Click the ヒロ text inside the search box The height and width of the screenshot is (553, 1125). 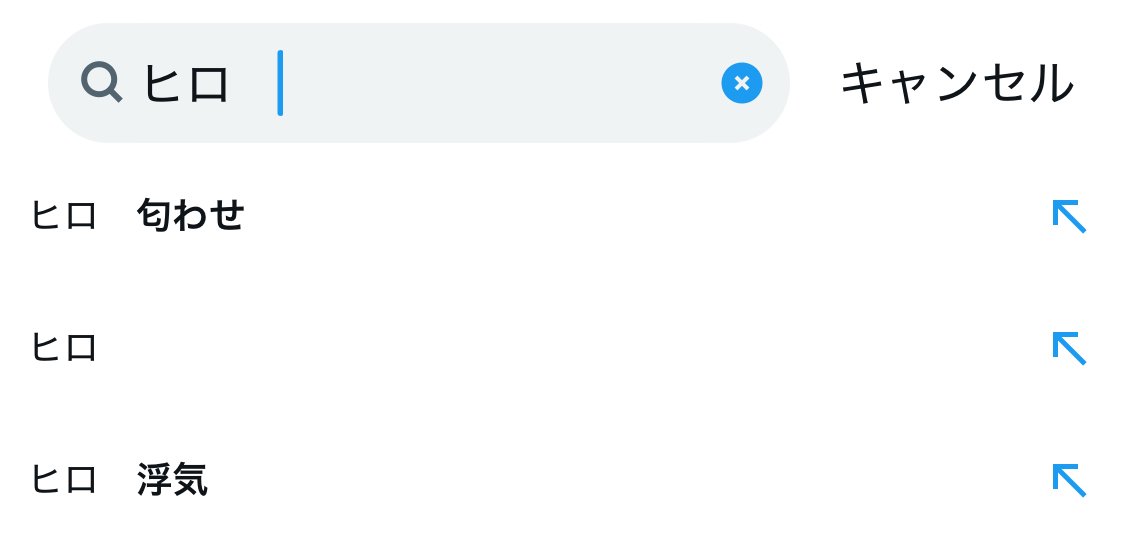pyautogui.click(x=186, y=83)
